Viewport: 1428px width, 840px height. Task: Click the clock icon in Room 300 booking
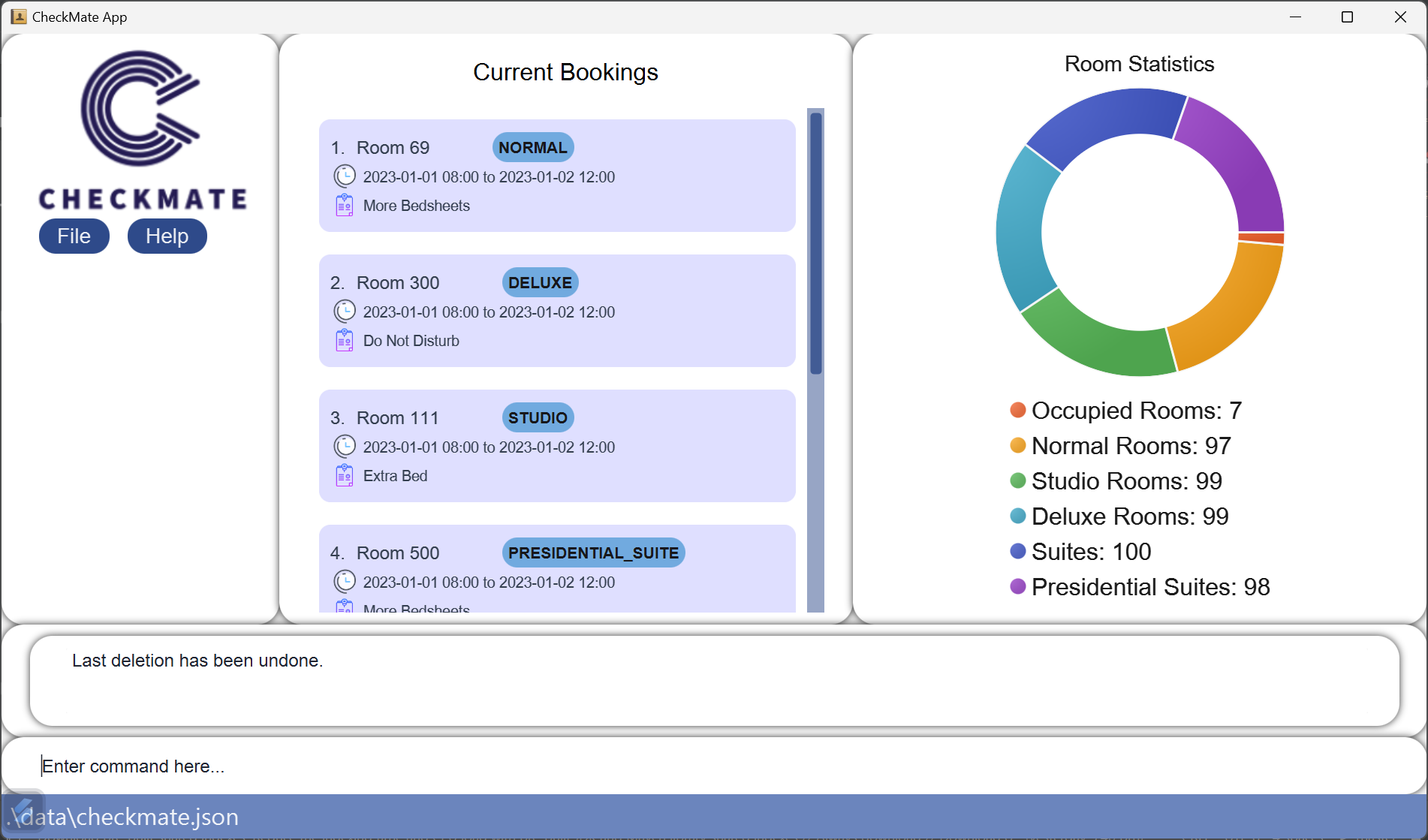(x=345, y=312)
